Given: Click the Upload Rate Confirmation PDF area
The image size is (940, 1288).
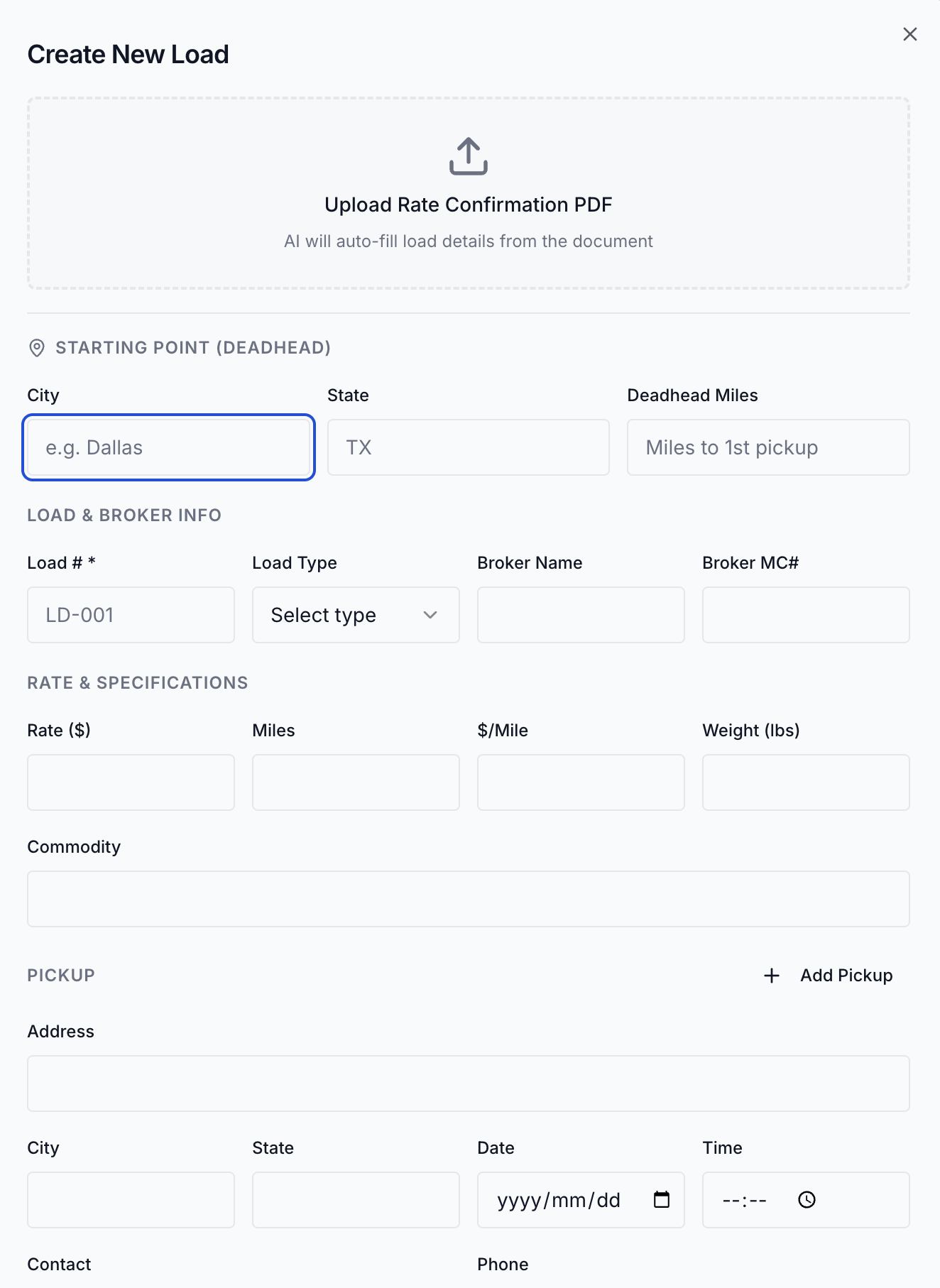Looking at the screenshot, I should tap(469, 193).
